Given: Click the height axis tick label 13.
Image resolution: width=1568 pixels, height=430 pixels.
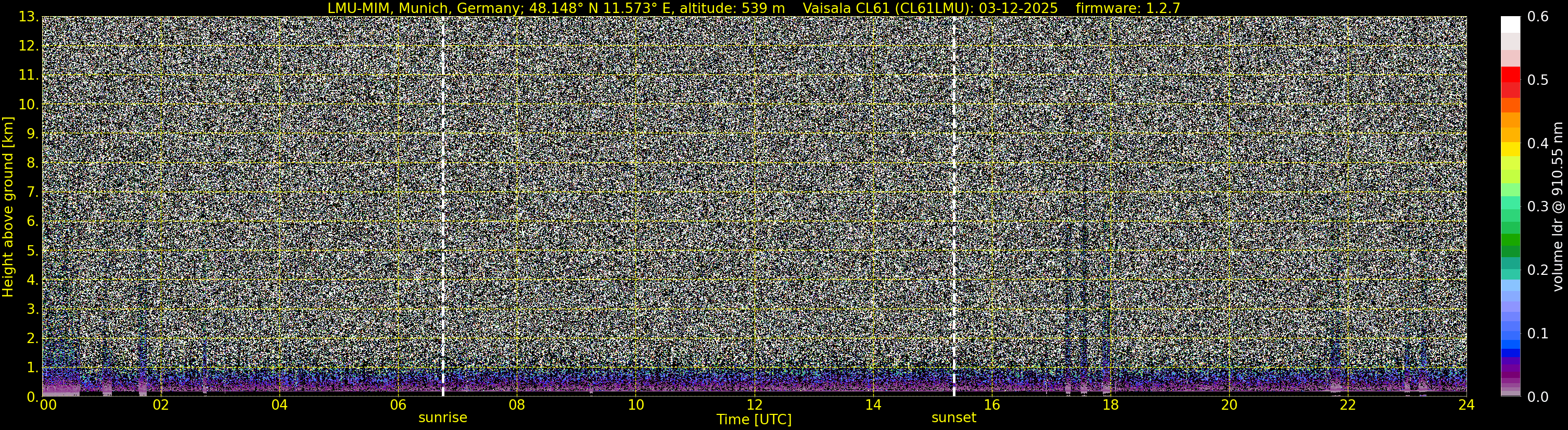Looking at the screenshot, I should 28,17.
